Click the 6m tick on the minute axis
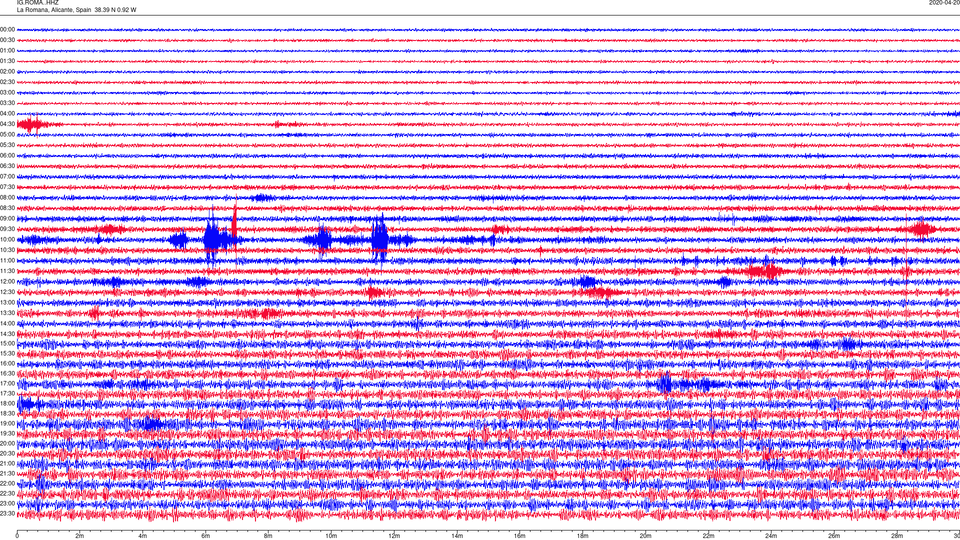Screen dimensions: 960x540 click(x=206, y=536)
